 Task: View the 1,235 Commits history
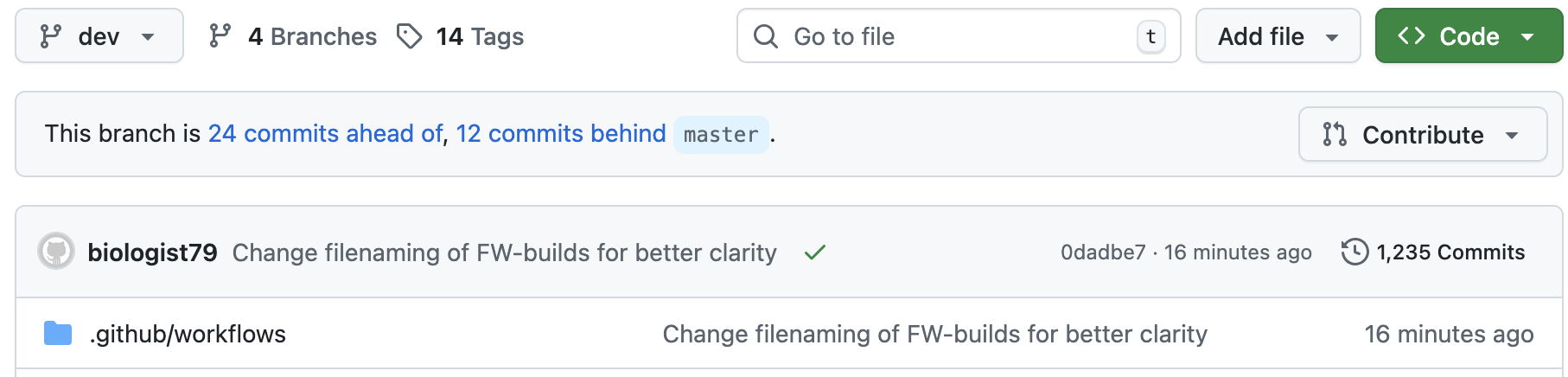click(1433, 252)
